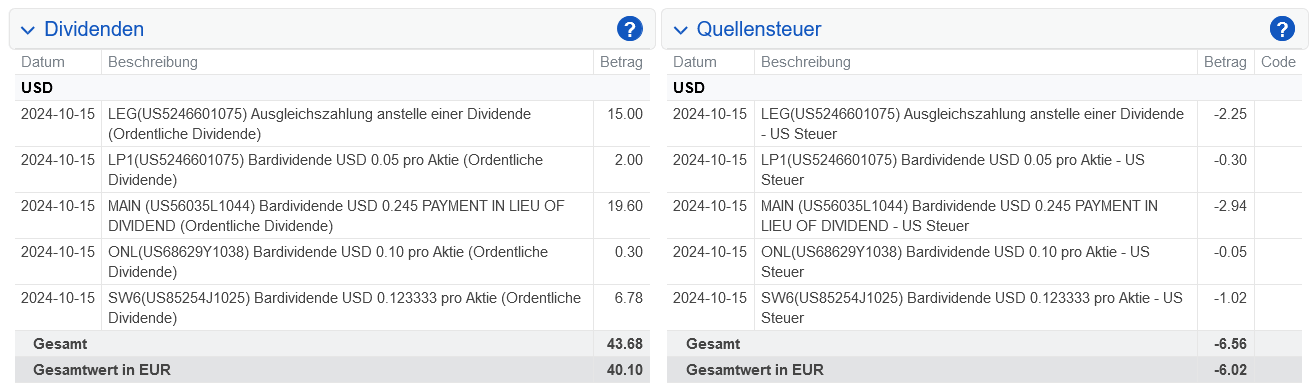Open the Quellensteuer help icon
Image resolution: width=1311 pixels, height=391 pixels.
click(1281, 30)
